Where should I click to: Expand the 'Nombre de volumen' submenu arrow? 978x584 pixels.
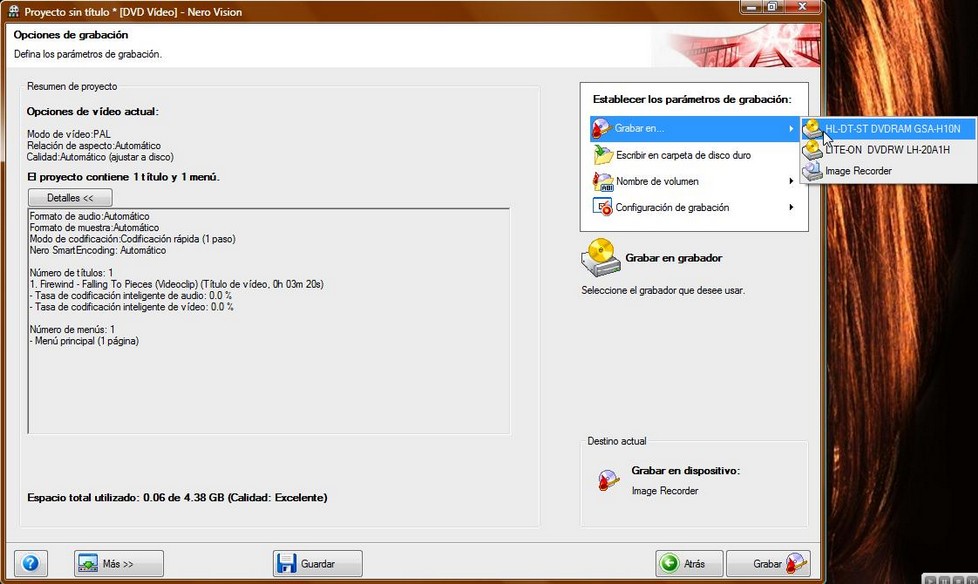791,181
